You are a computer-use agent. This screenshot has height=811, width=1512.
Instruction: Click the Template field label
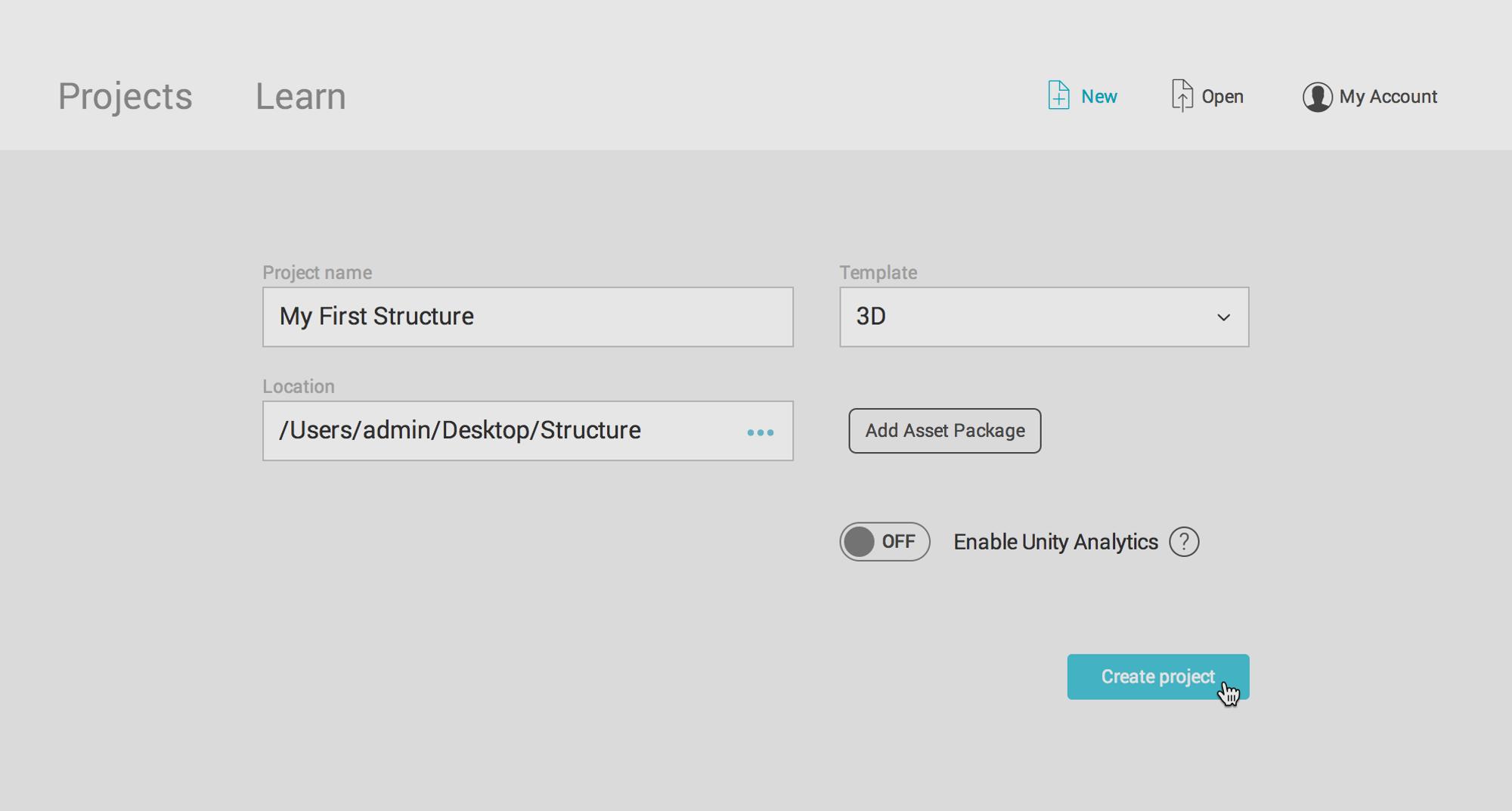pos(878,273)
